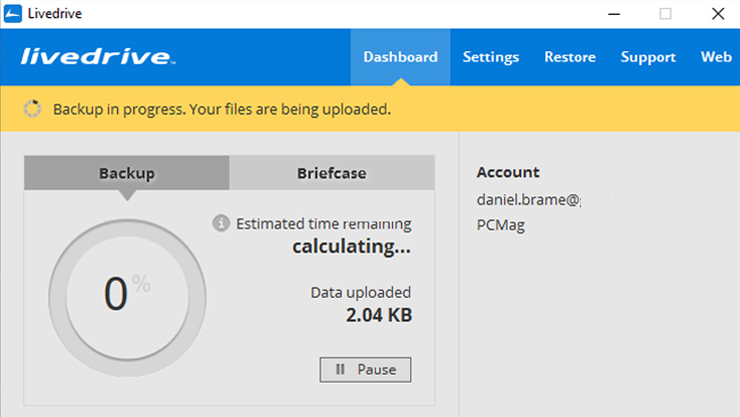Pause the backup upload
The image size is (740, 417).
pos(365,369)
